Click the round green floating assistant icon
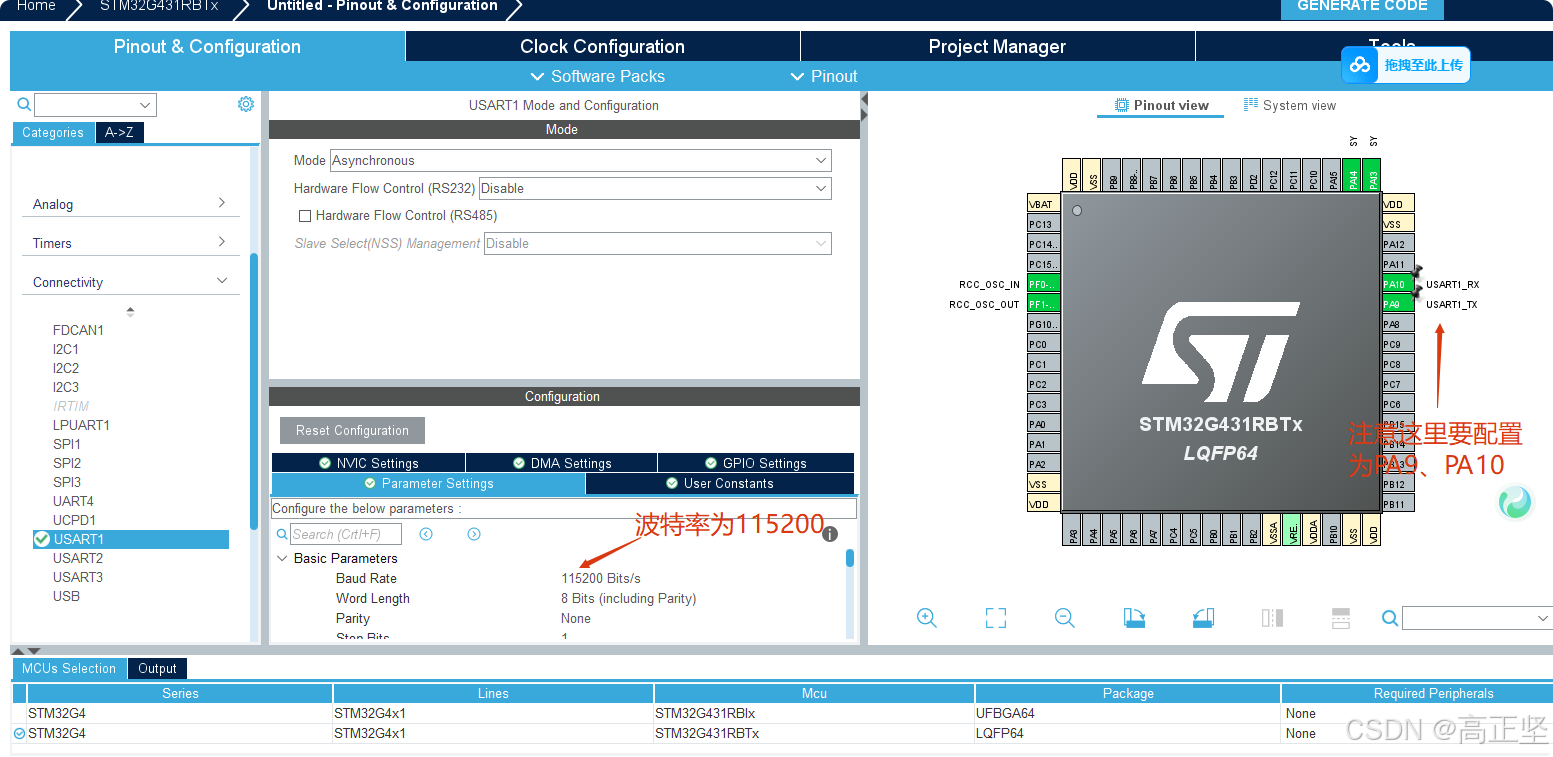Image resolution: width=1553 pixels, height=757 pixels. (x=1515, y=501)
